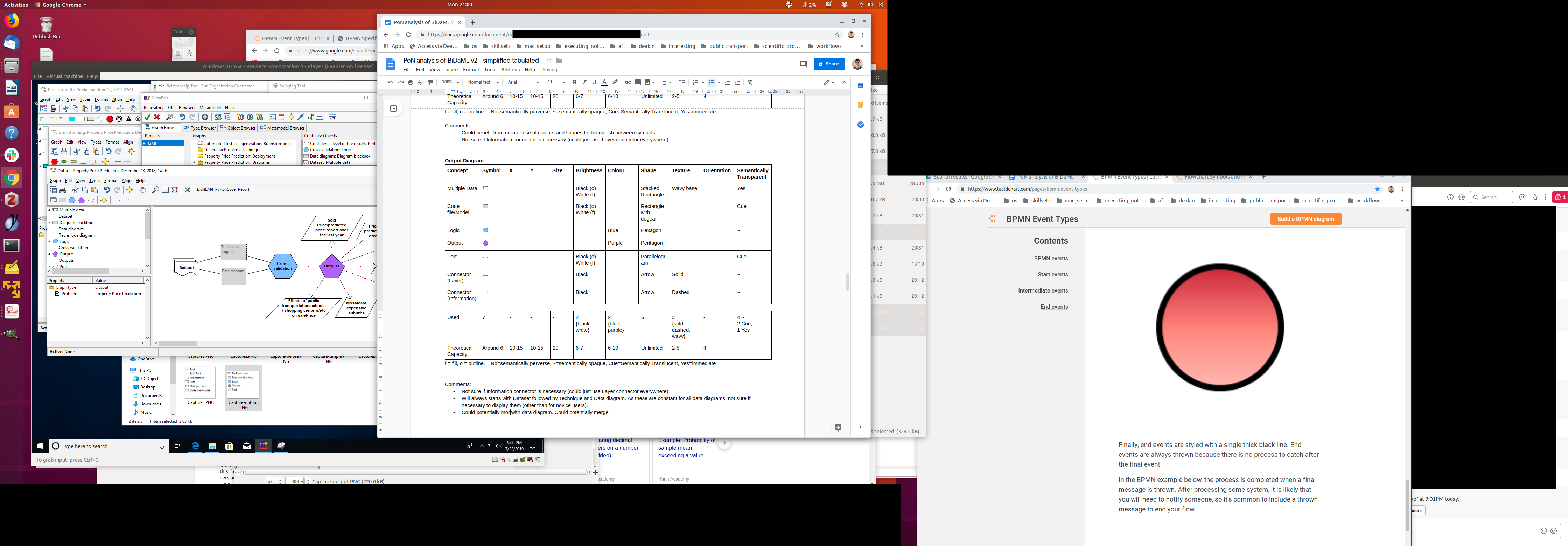Click the Docs document outline icon
The image size is (1568, 546).
pyautogui.click(x=393, y=108)
